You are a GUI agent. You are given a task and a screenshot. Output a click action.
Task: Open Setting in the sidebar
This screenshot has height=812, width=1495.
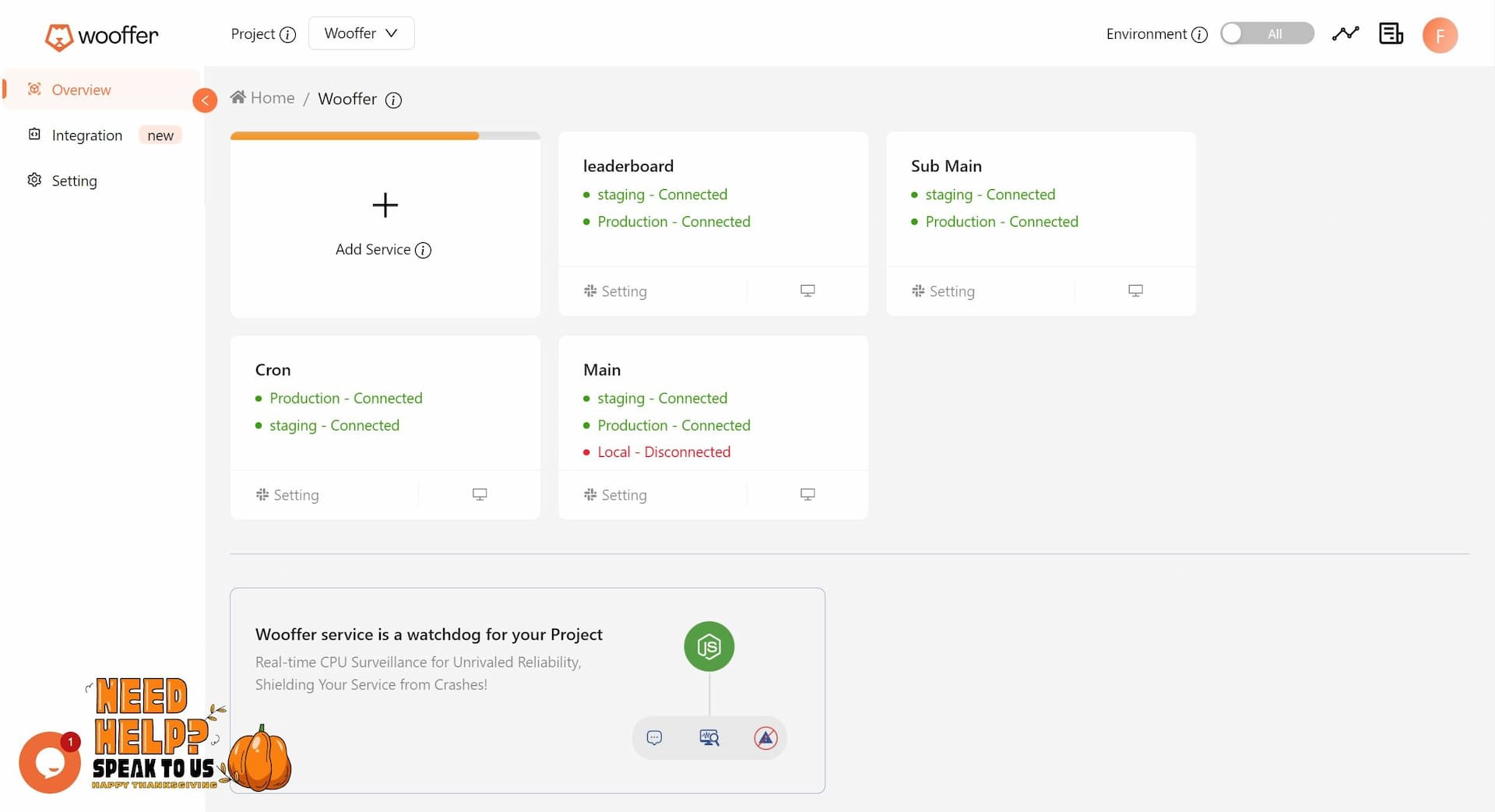74,181
